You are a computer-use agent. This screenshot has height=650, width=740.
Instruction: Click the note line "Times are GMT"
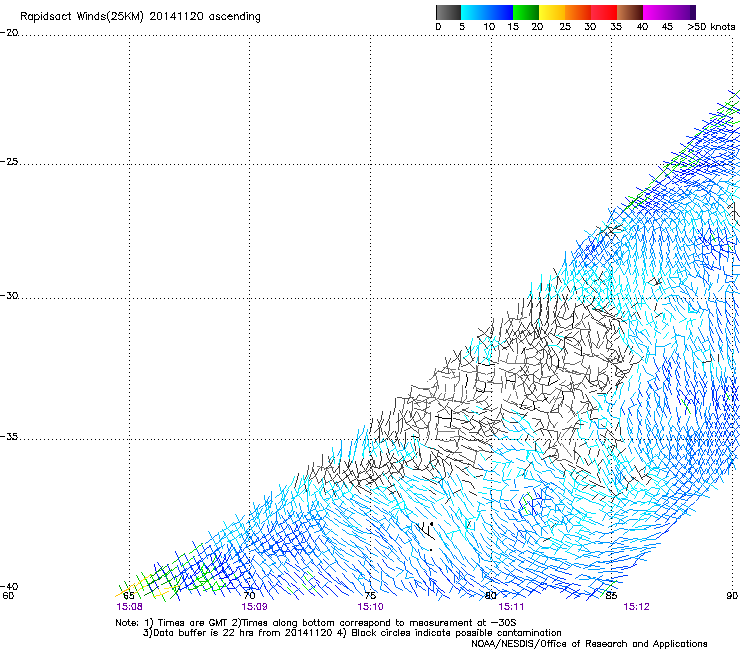pyautogui.click(x=193, y=623)
